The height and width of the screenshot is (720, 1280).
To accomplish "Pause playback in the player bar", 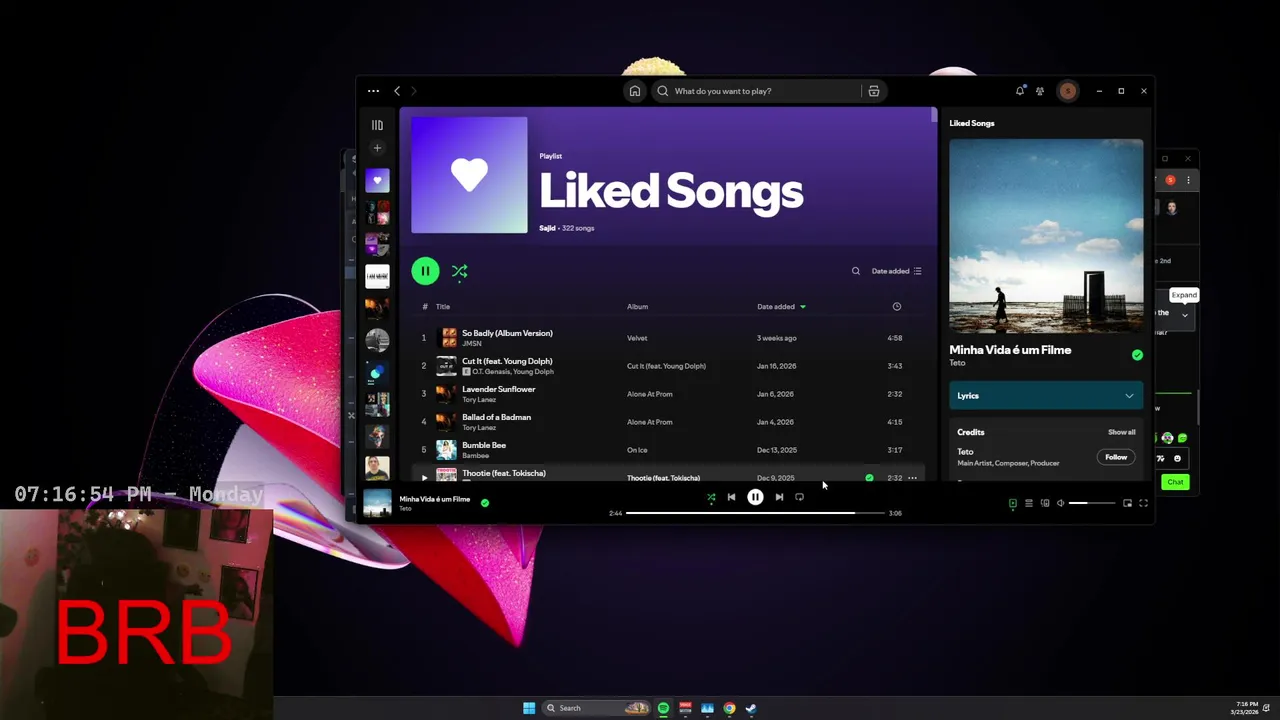I will [755, 497].
